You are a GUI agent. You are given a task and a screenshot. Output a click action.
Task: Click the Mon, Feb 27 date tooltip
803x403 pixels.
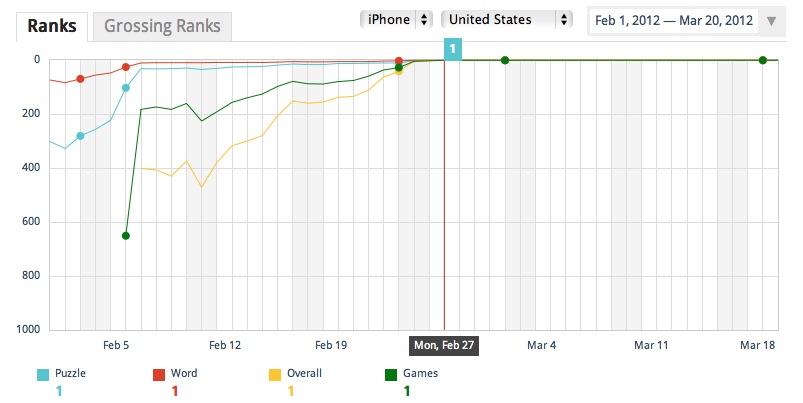pos(443,345)
